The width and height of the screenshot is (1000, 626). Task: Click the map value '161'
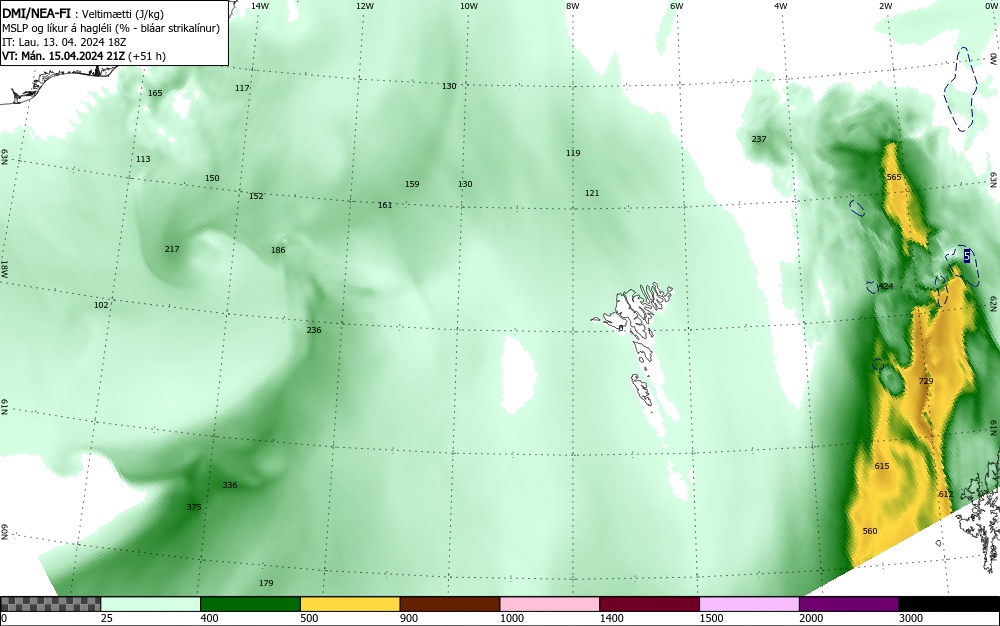[385, 205]
